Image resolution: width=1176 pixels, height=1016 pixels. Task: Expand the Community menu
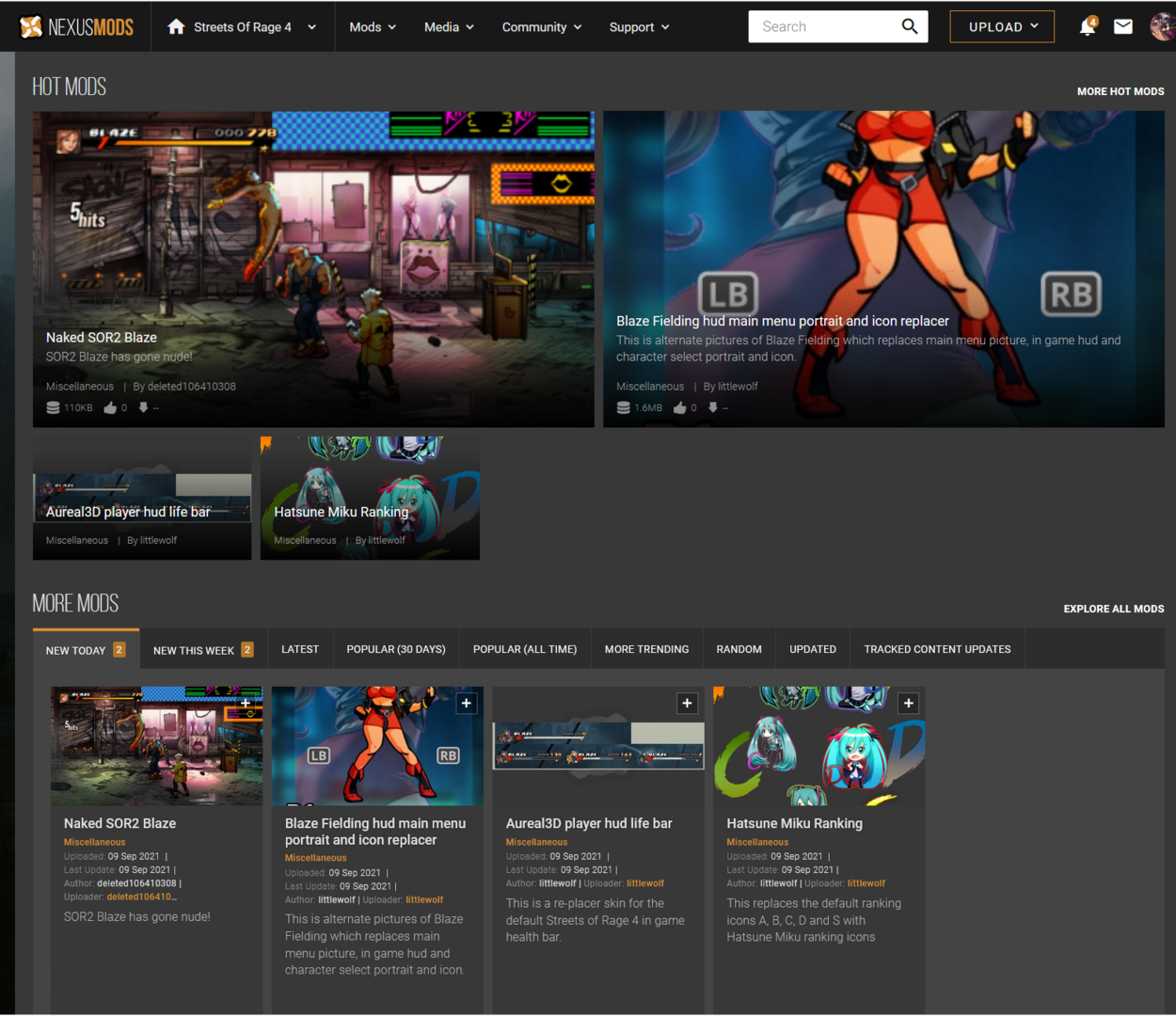pyautogui.click(x=541, y=27)
